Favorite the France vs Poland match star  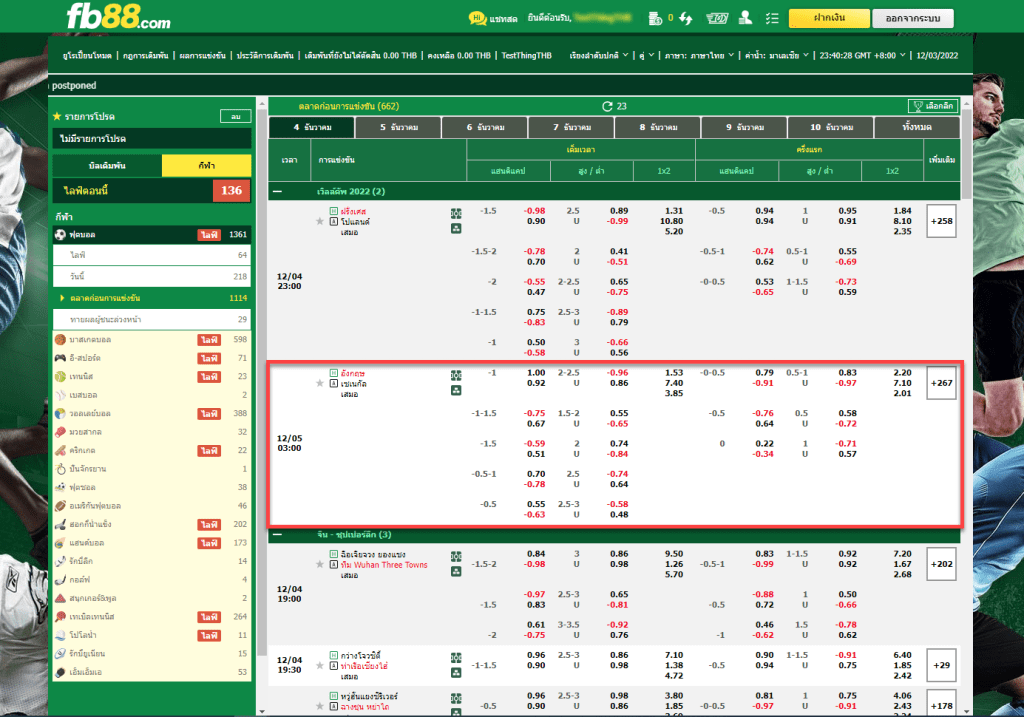[320, 221]
